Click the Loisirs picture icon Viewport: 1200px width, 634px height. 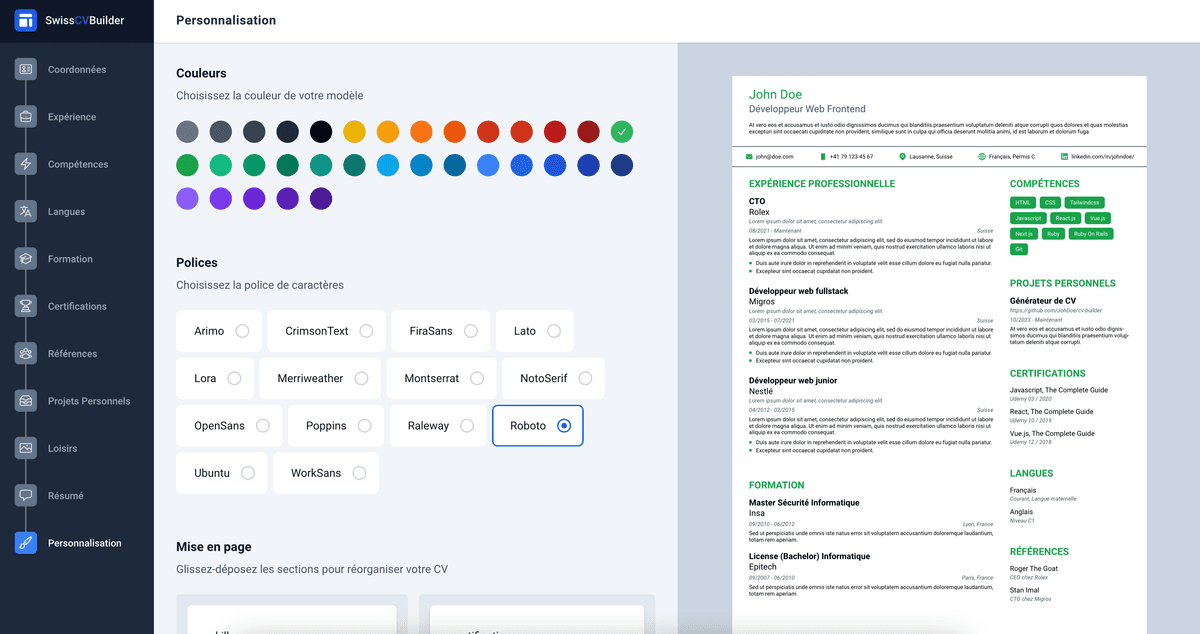pyautogui.click(x=26, y=448)
